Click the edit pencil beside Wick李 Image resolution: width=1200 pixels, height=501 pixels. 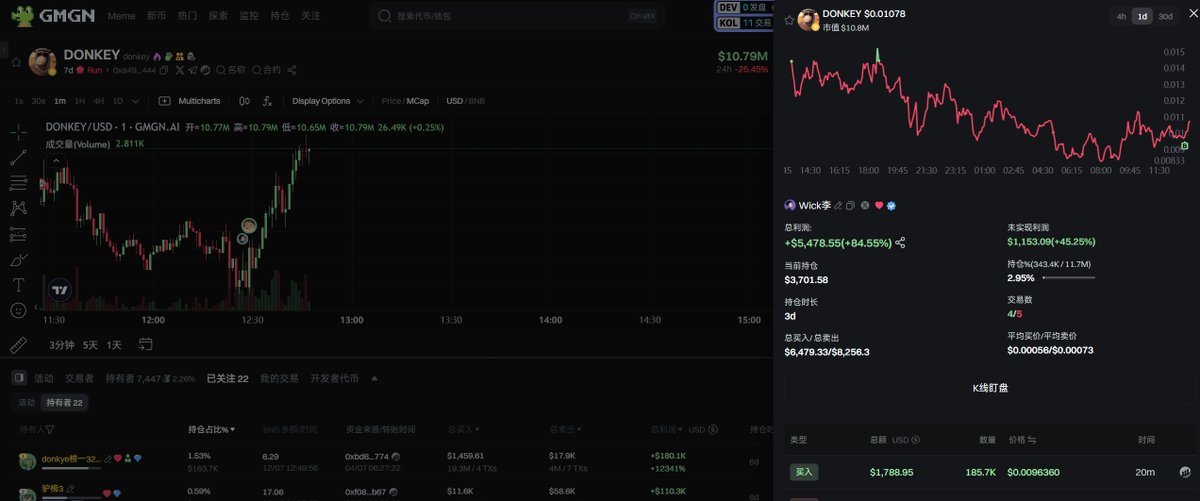(x=838, y=205)
